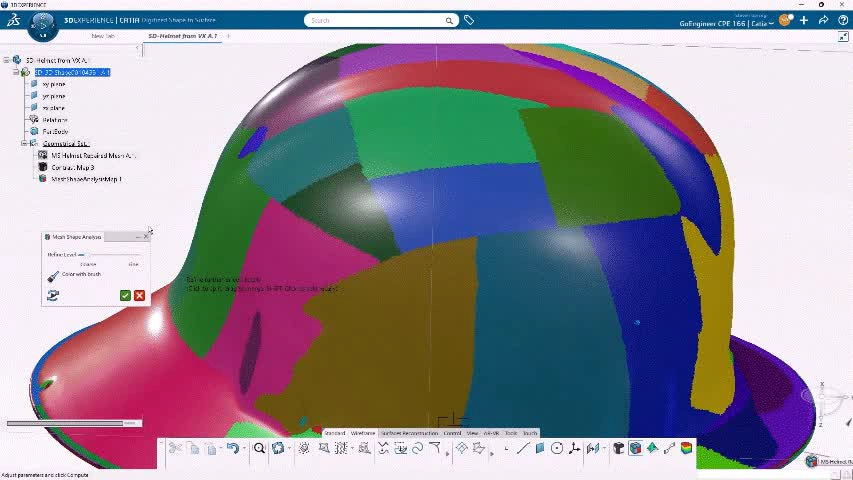This screenshot has width=853, height=480.
Task: Click the plus add icon in header
Action: 804,20
